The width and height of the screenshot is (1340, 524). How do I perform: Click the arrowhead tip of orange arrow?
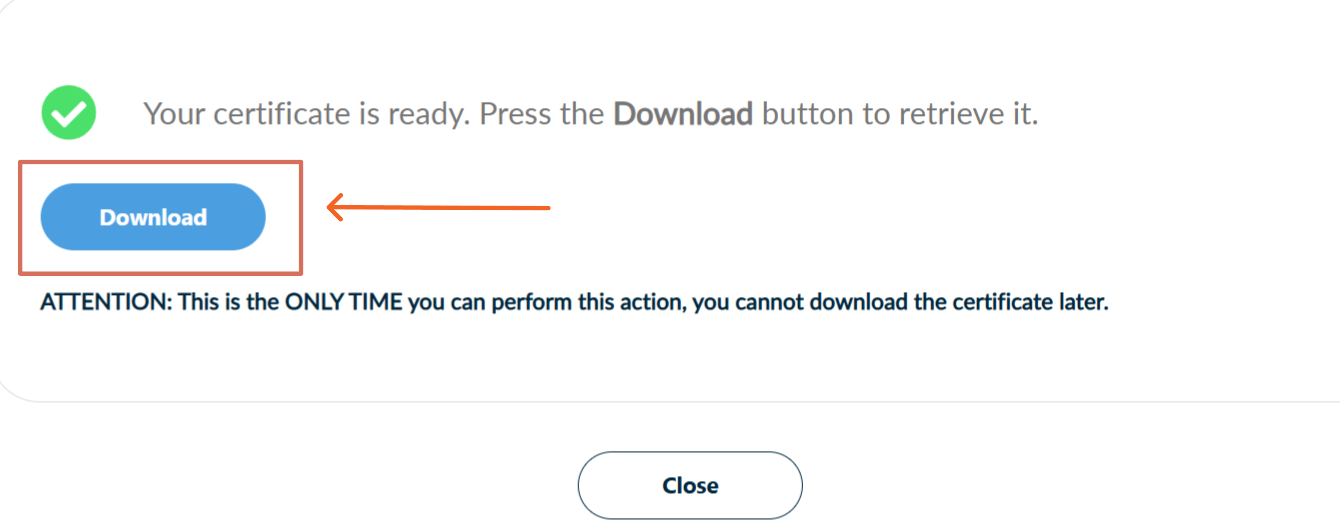331,208
